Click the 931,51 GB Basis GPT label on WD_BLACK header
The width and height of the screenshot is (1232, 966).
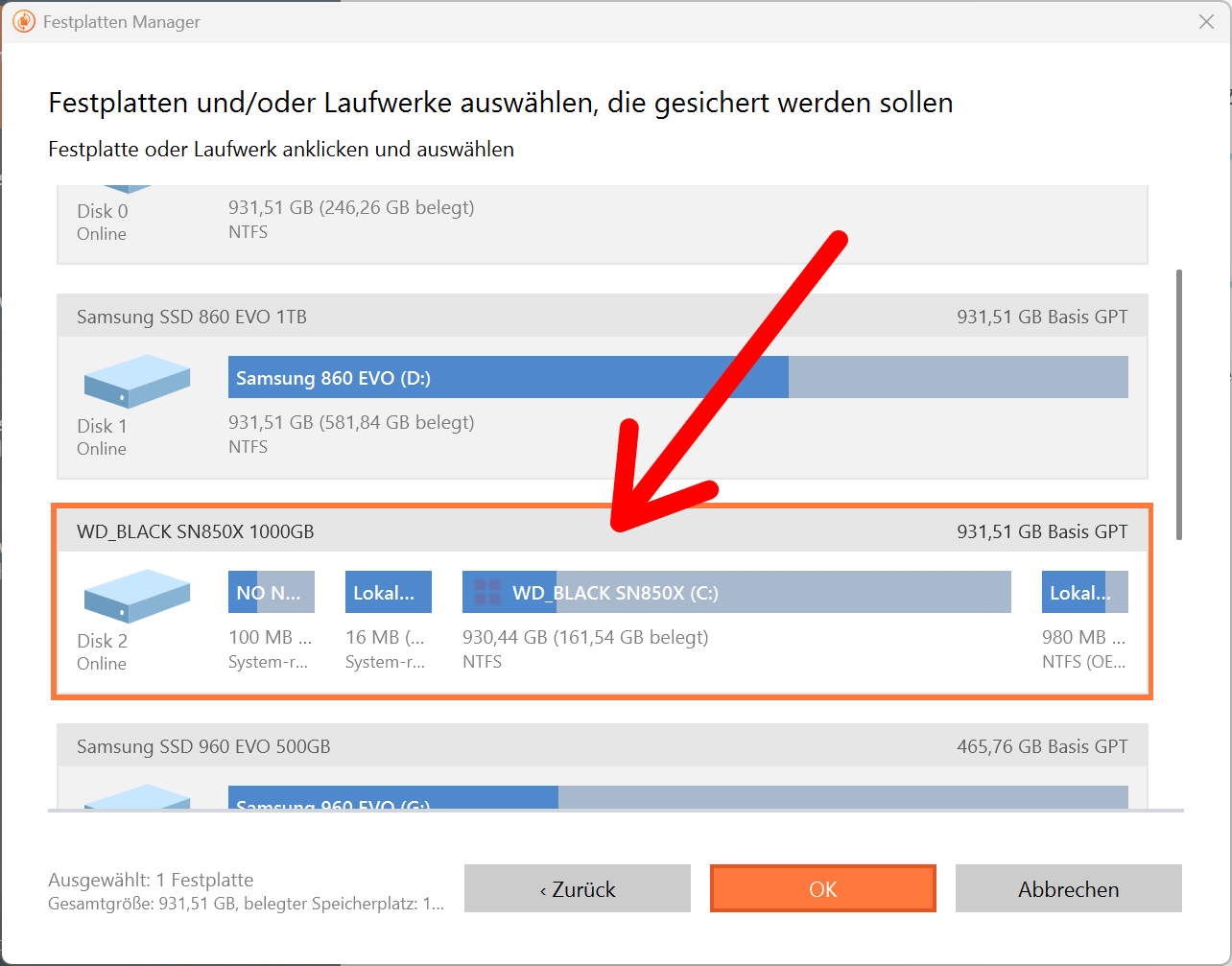(1042, 531)
